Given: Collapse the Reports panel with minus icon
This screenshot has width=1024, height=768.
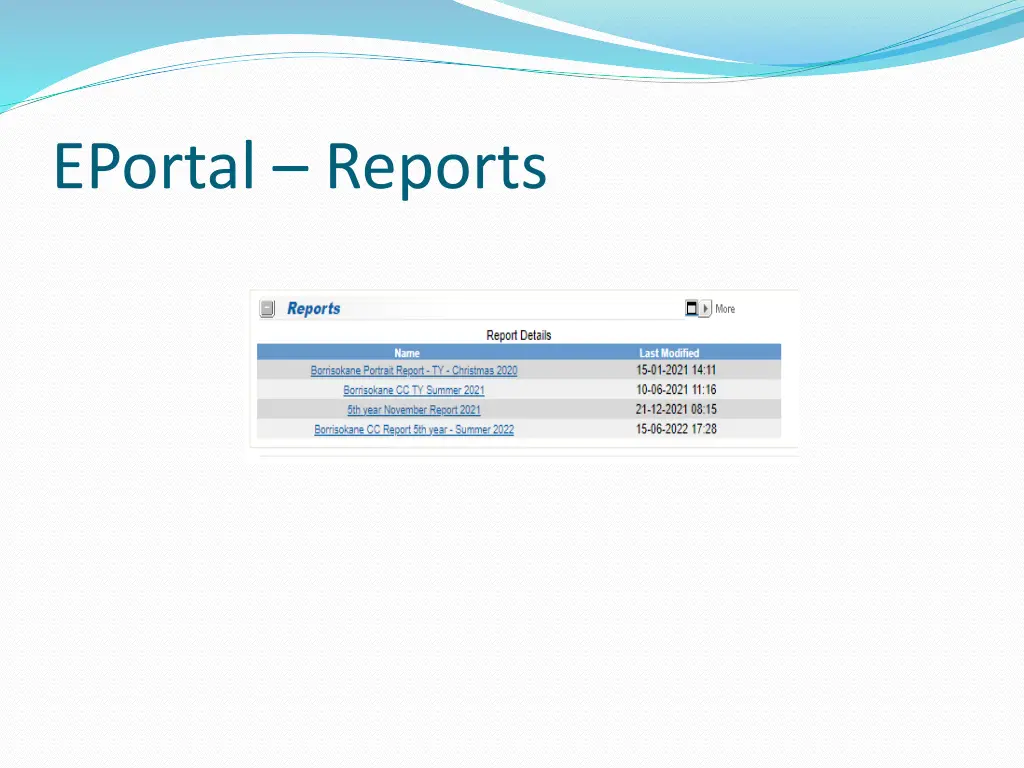Looking at the screenshot, I should point(267,308).
